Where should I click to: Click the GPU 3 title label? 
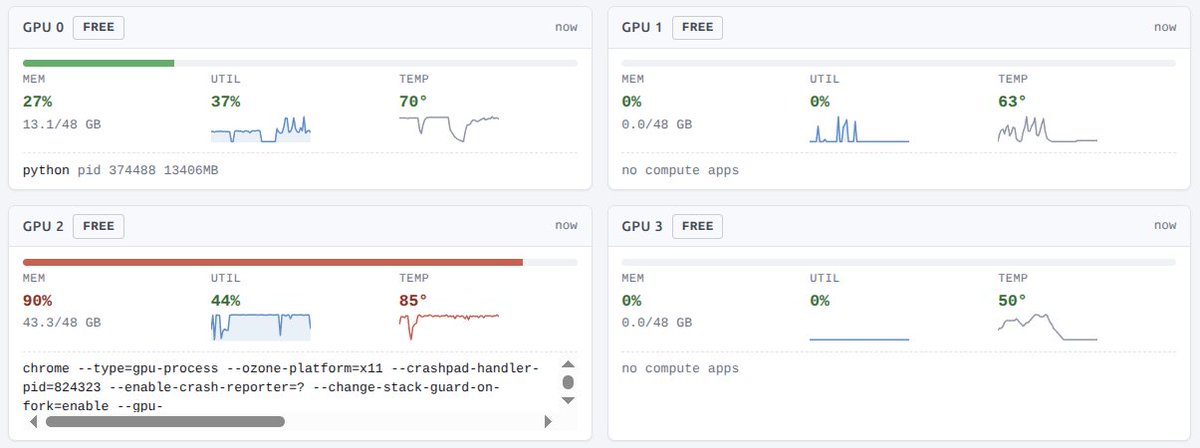642,226
